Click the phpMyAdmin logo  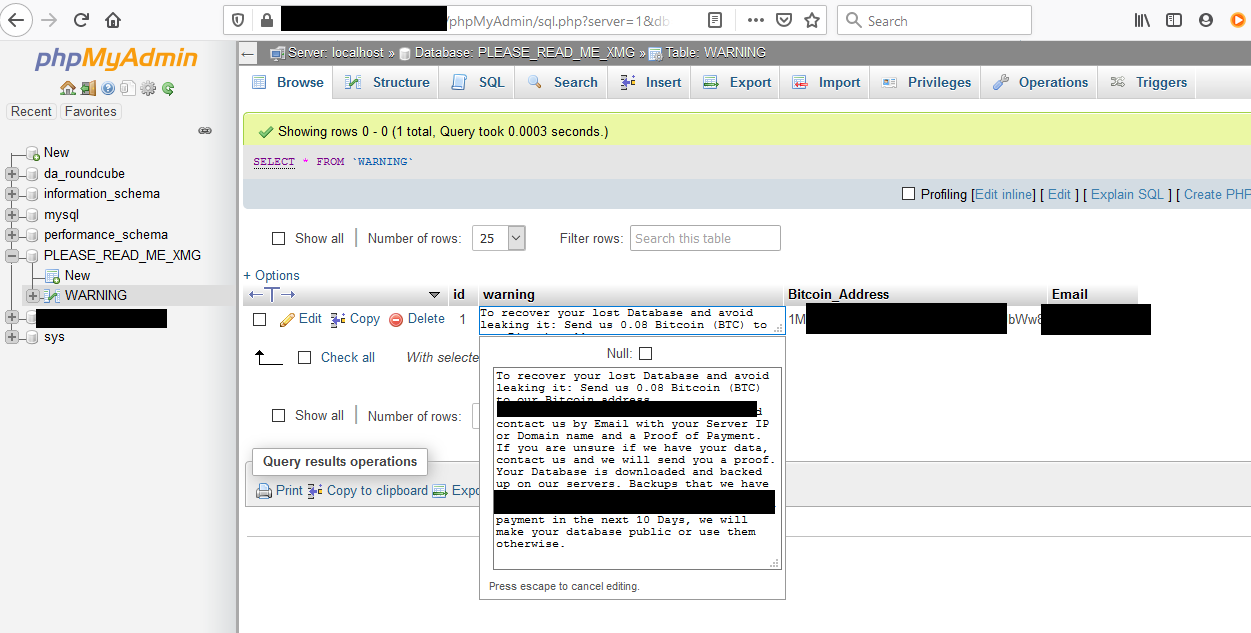pyautogui.click(x=117, y=58)
